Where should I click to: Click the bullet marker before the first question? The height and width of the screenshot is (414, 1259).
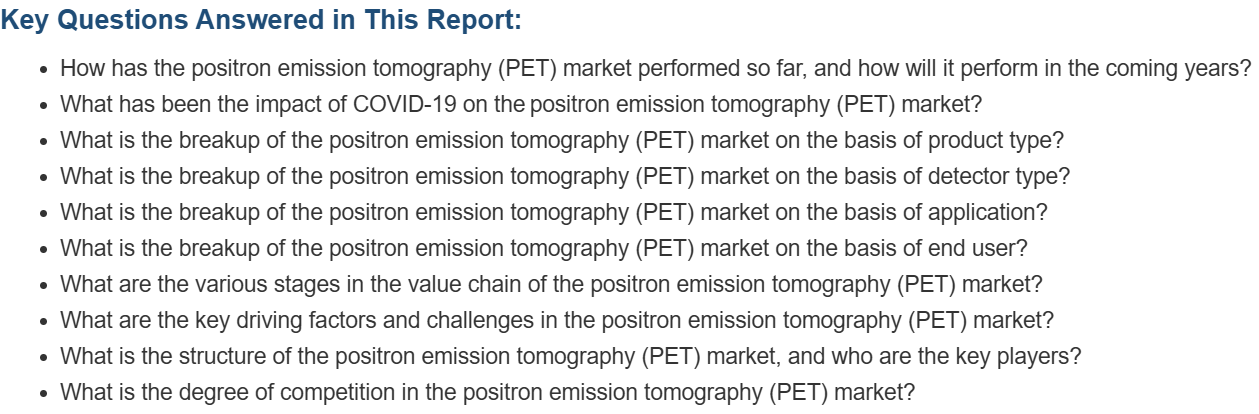[x=45, y=70]
